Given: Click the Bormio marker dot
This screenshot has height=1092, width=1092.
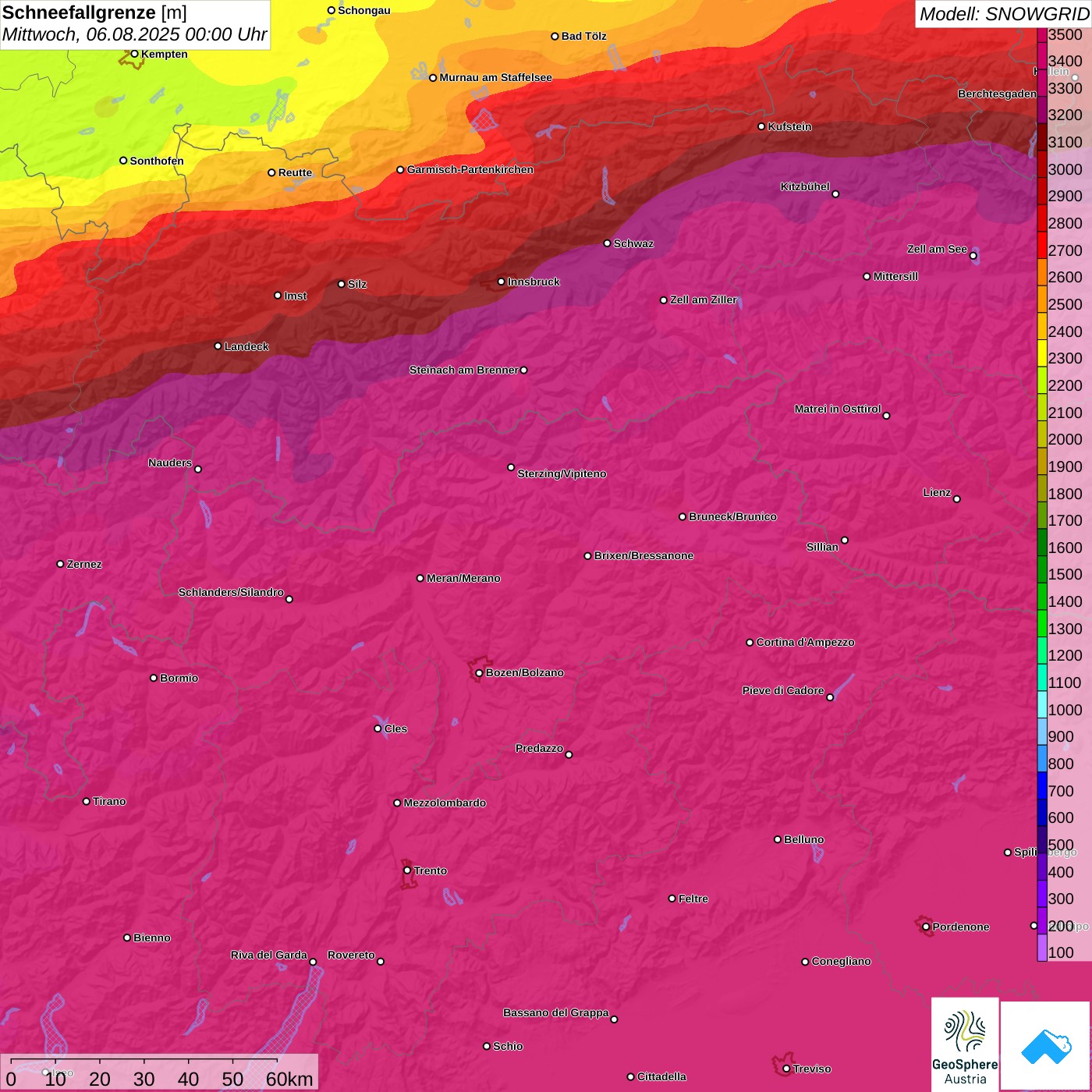Looking at the screenshot, I should tap(154, 678).
